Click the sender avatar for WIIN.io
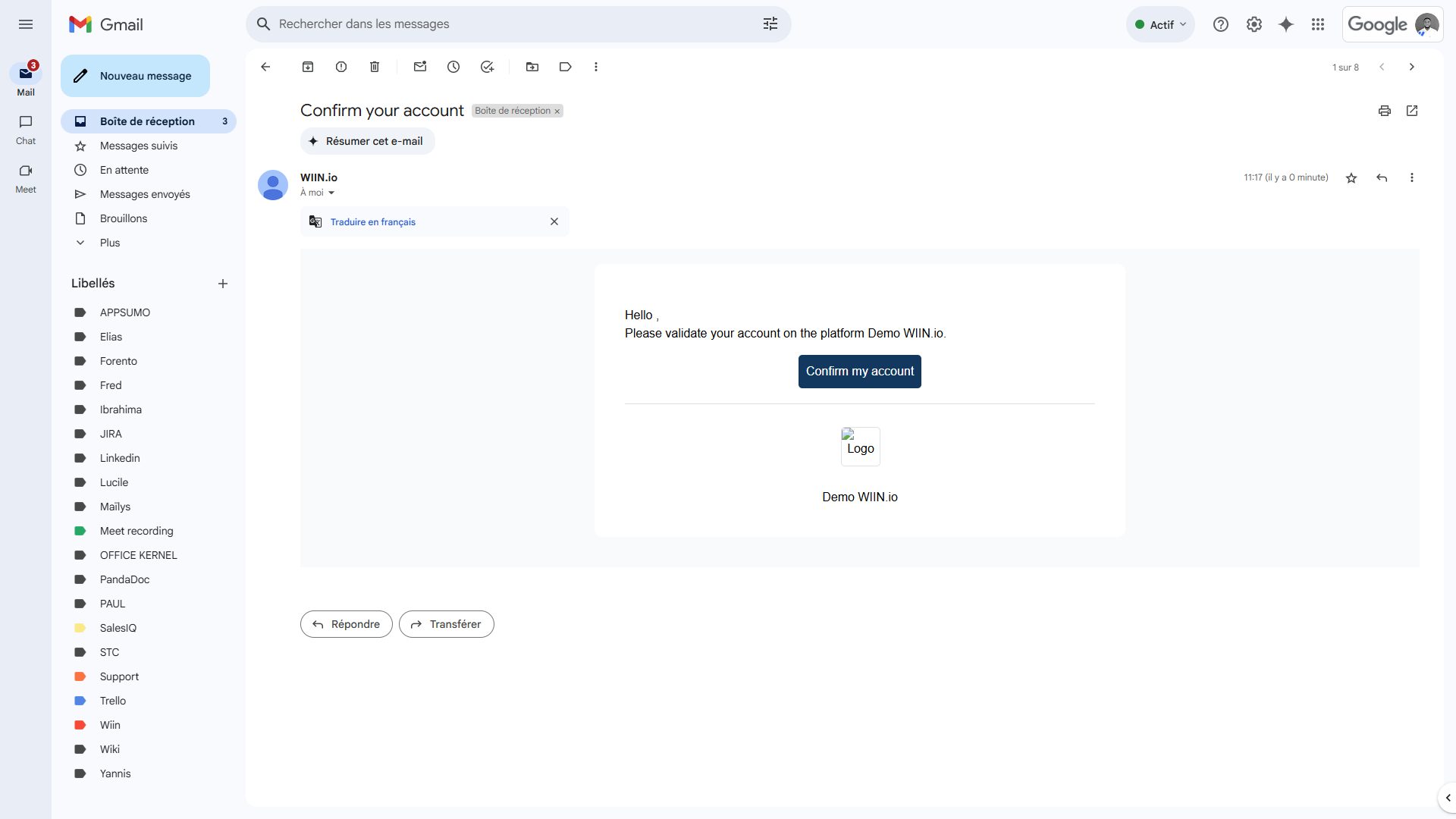The height and width of the screenshot is (819, 1456). pos(273,185)
